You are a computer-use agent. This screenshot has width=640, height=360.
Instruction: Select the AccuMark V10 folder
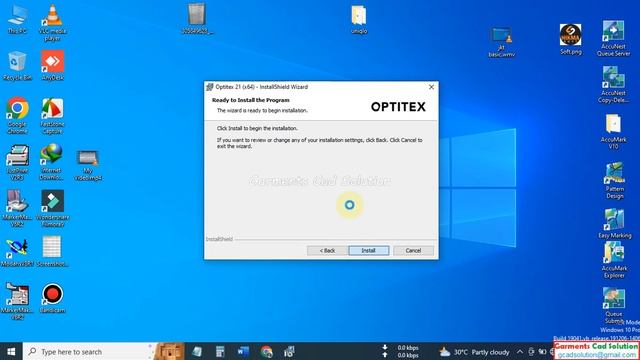613,131
